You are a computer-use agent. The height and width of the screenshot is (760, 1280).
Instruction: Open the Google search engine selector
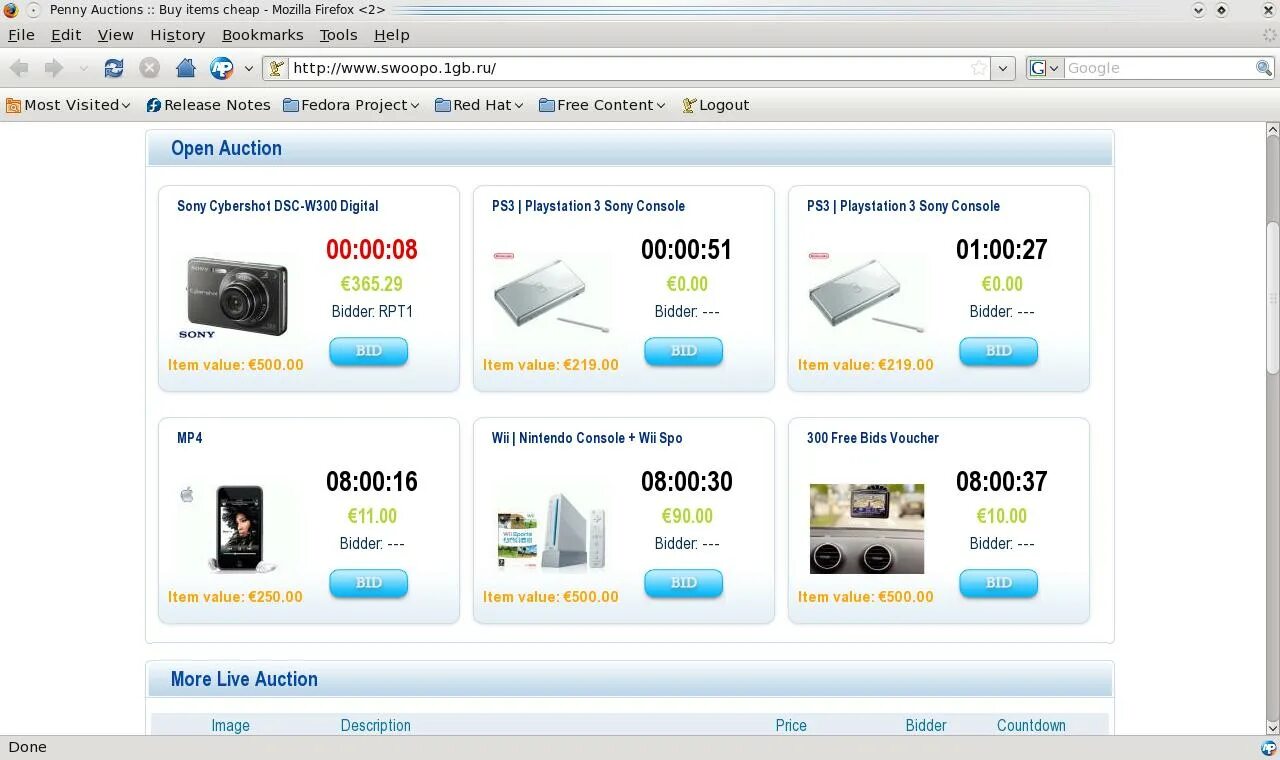[1046, 68]
